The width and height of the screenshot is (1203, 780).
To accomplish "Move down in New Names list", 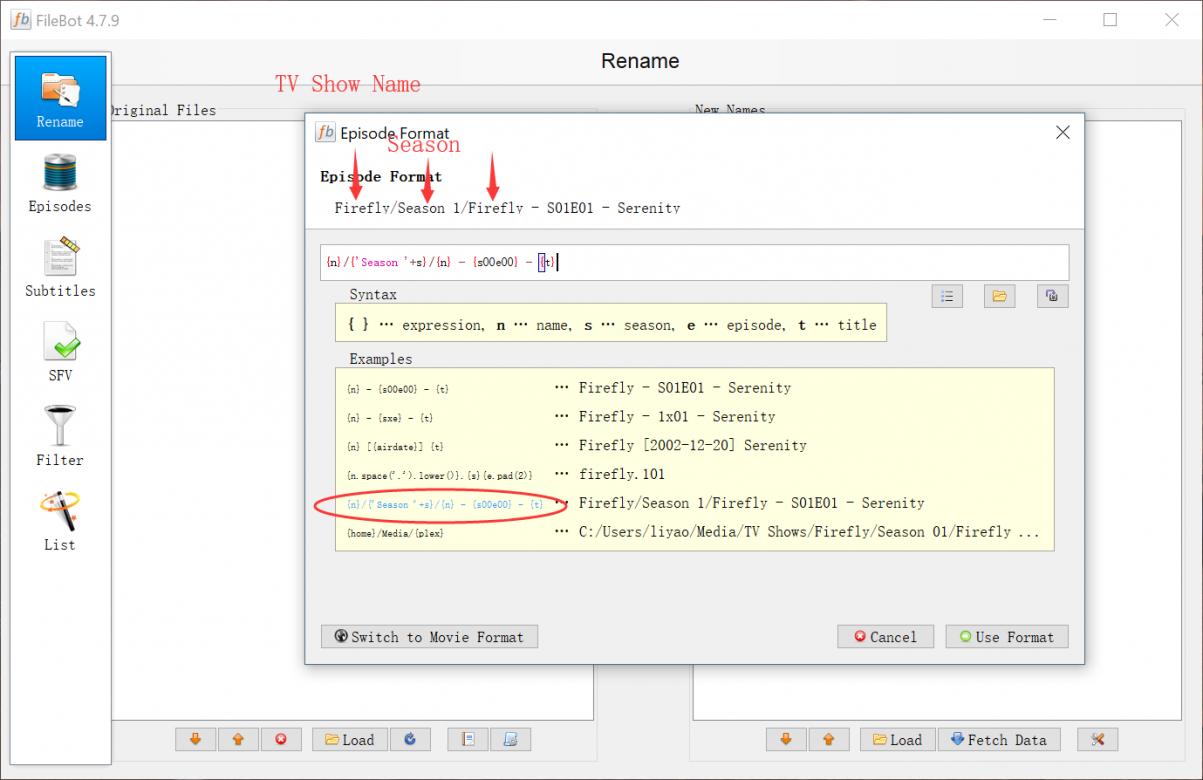I will pos(786,740).
